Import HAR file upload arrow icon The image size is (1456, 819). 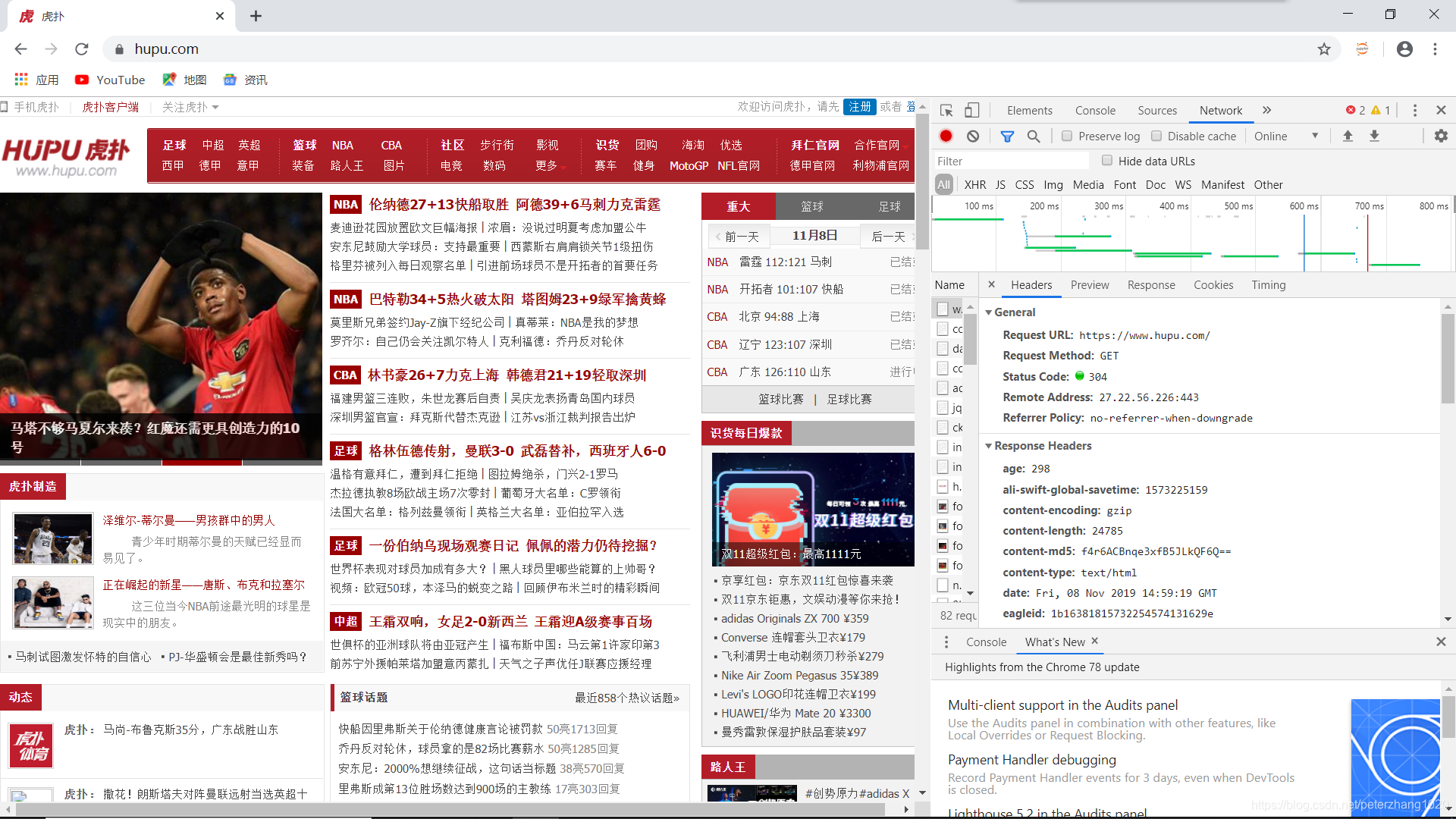point(1348,136)
